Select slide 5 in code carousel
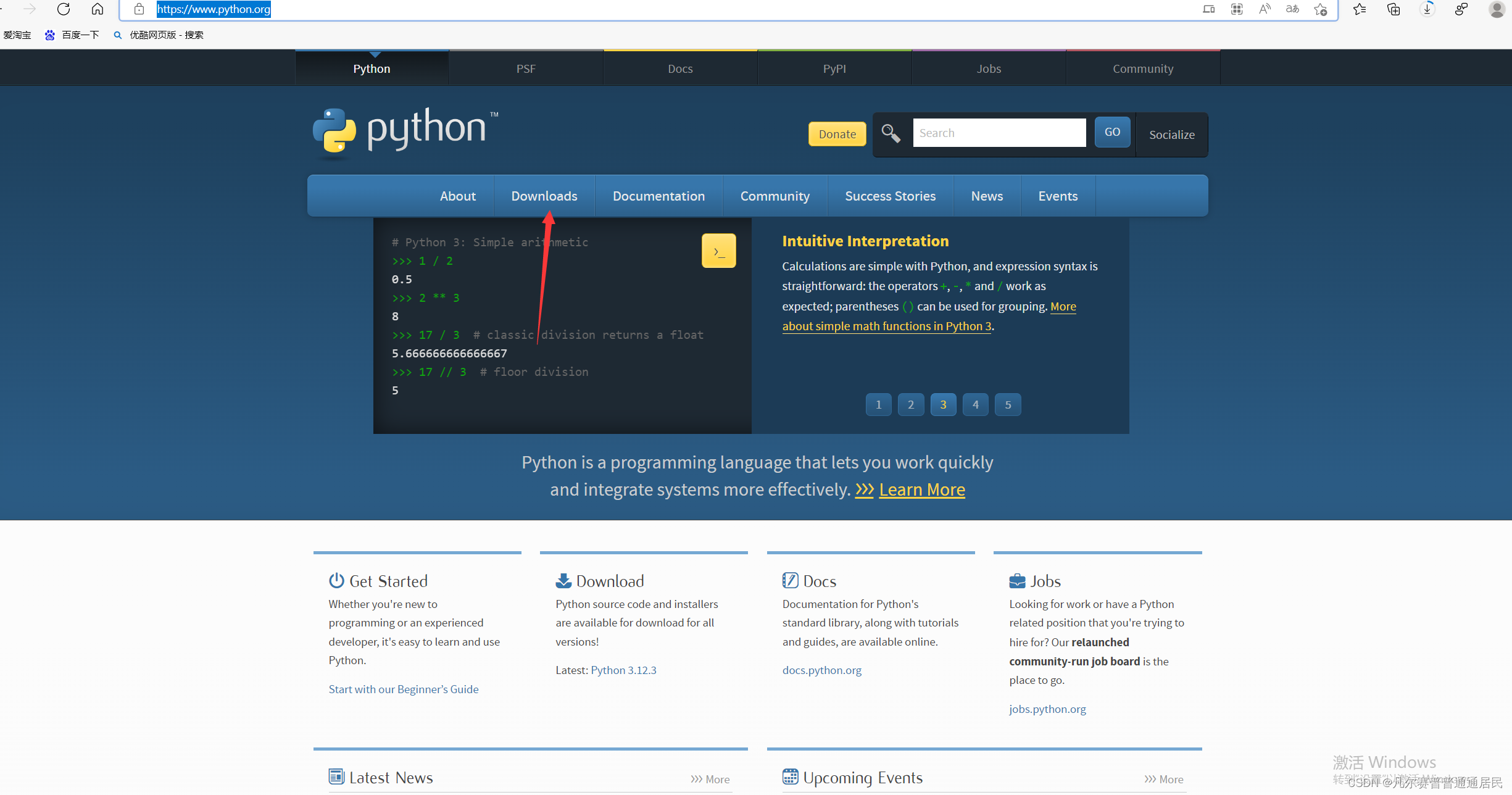This screenshot has height=795, width=1512. tap(1008, 405)
